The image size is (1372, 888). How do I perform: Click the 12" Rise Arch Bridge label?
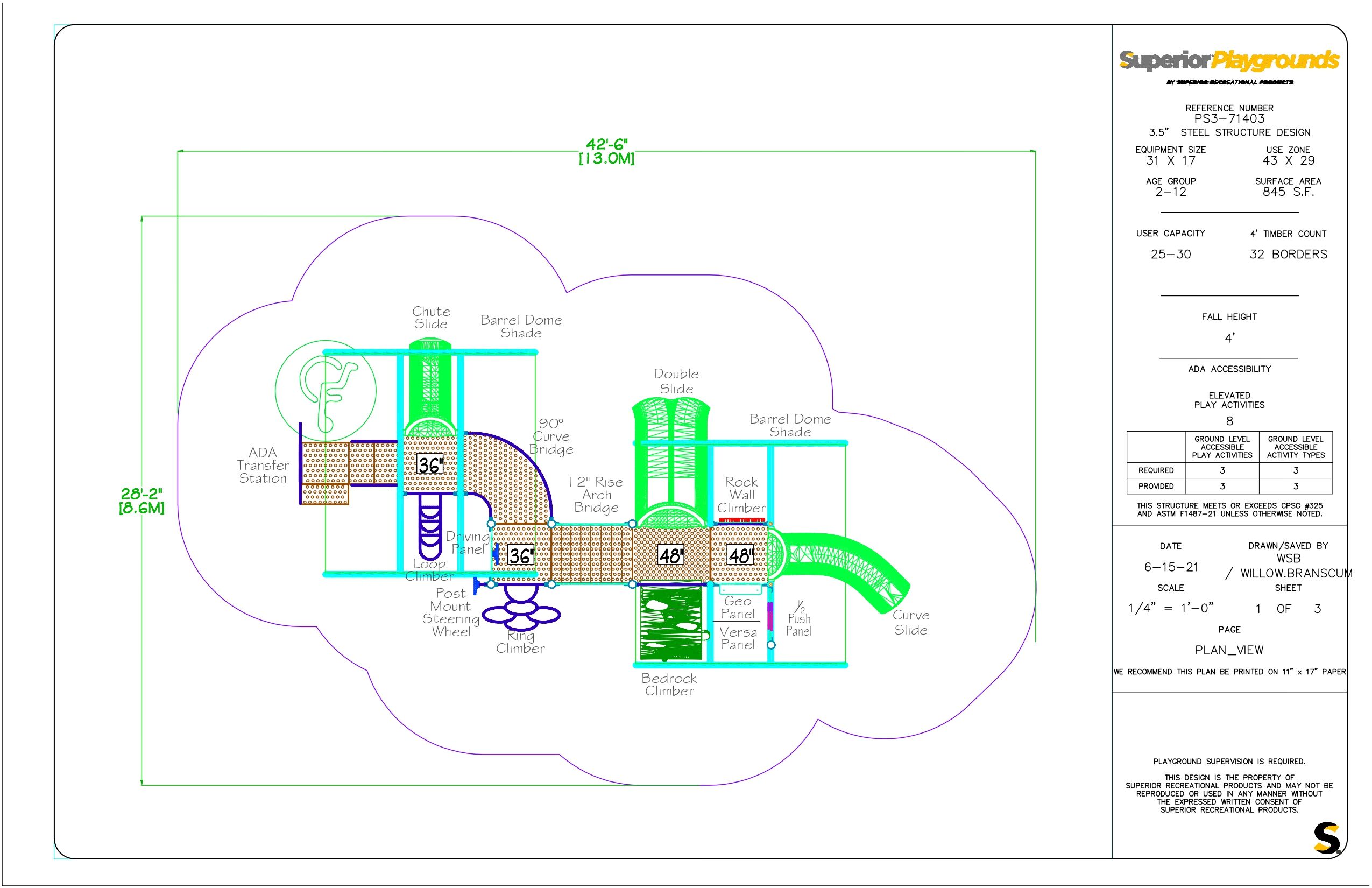pos(597,495)
